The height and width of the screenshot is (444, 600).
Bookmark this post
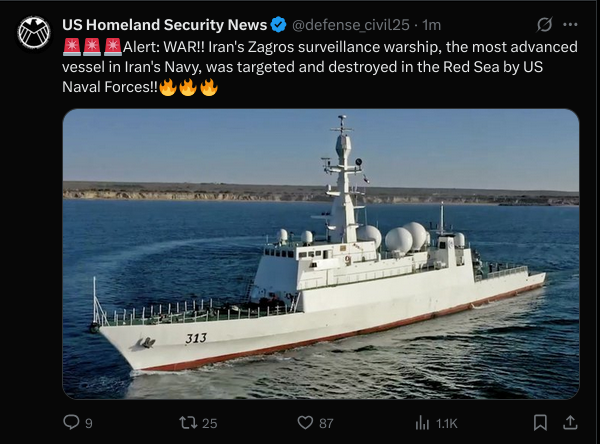[x=540, y=423]
